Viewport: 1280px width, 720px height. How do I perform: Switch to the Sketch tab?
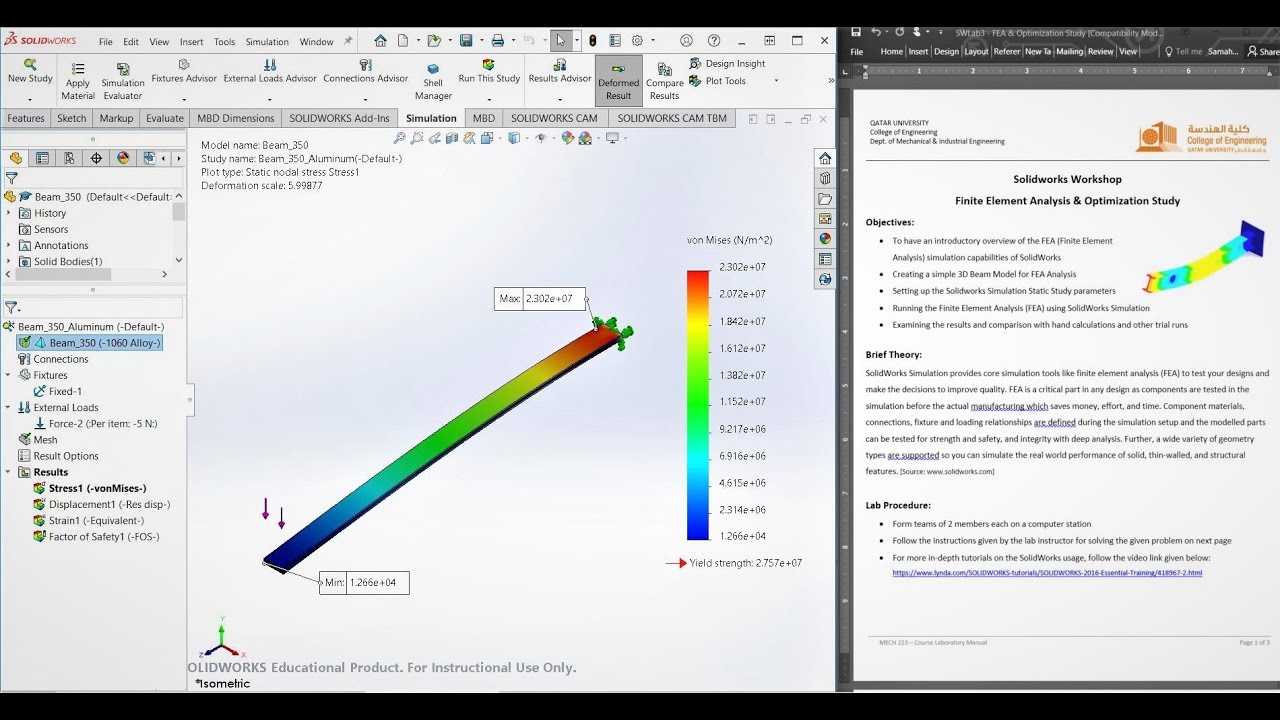[x=72, y=118]
